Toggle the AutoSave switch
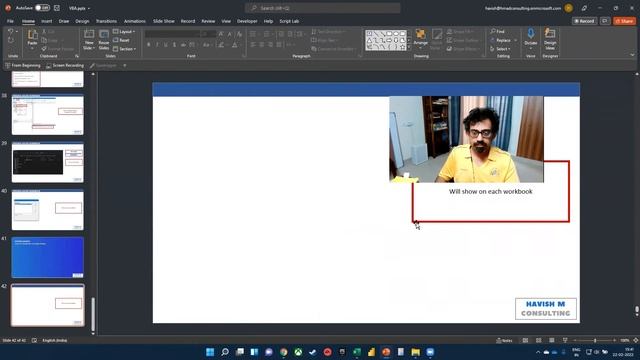This screenshot has height=360, width=640. [x=42, y=8]
